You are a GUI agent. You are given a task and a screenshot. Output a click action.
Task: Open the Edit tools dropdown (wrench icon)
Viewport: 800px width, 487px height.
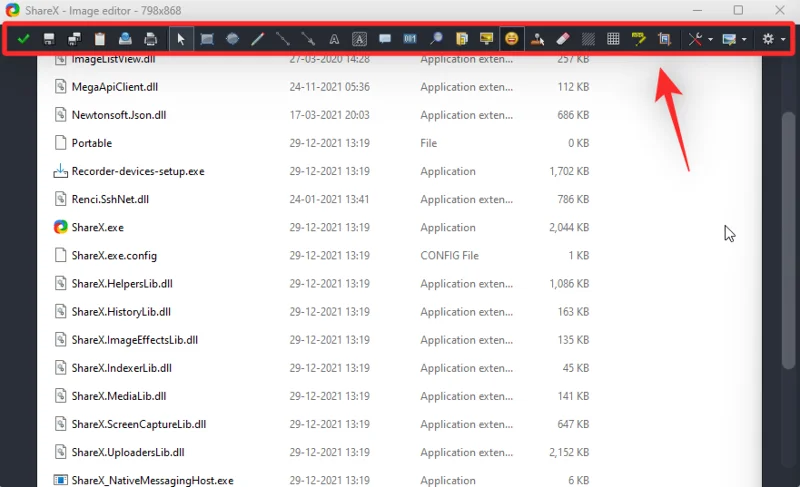(700, 39)
